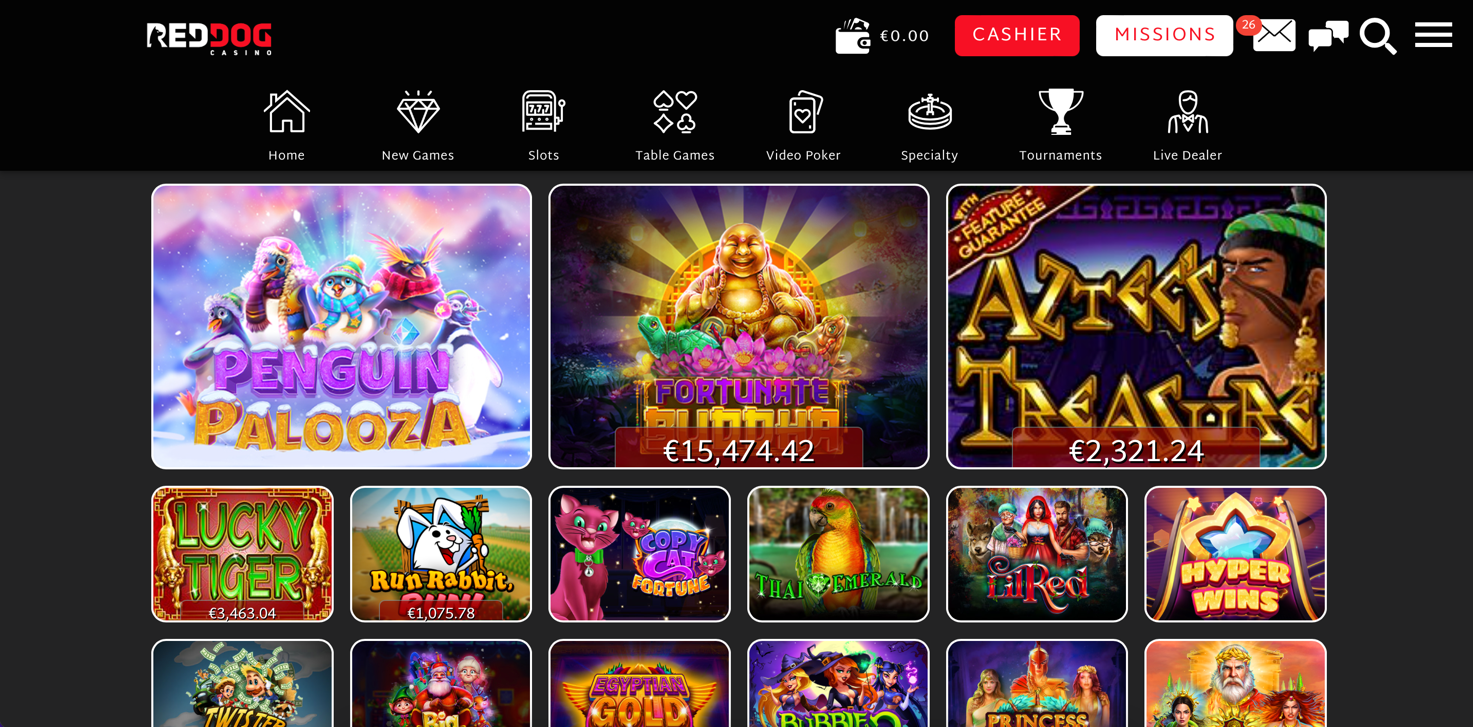The height and width of the screenshot is (727, 1473).
Task: Click the Red Dog Casino logo
Action: point(209,38)
